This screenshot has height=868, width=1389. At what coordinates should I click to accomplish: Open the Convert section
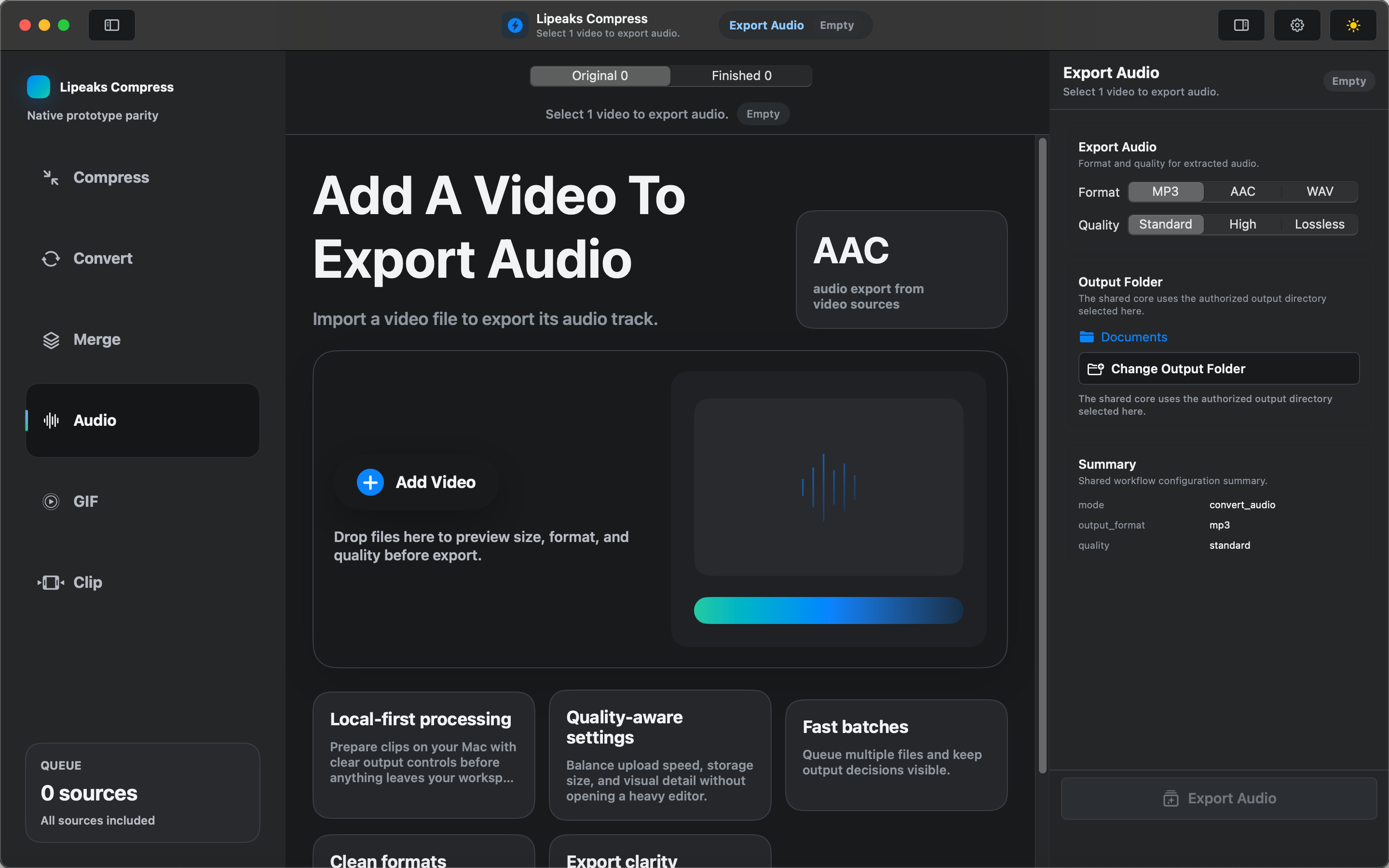(x=142, y=258)
